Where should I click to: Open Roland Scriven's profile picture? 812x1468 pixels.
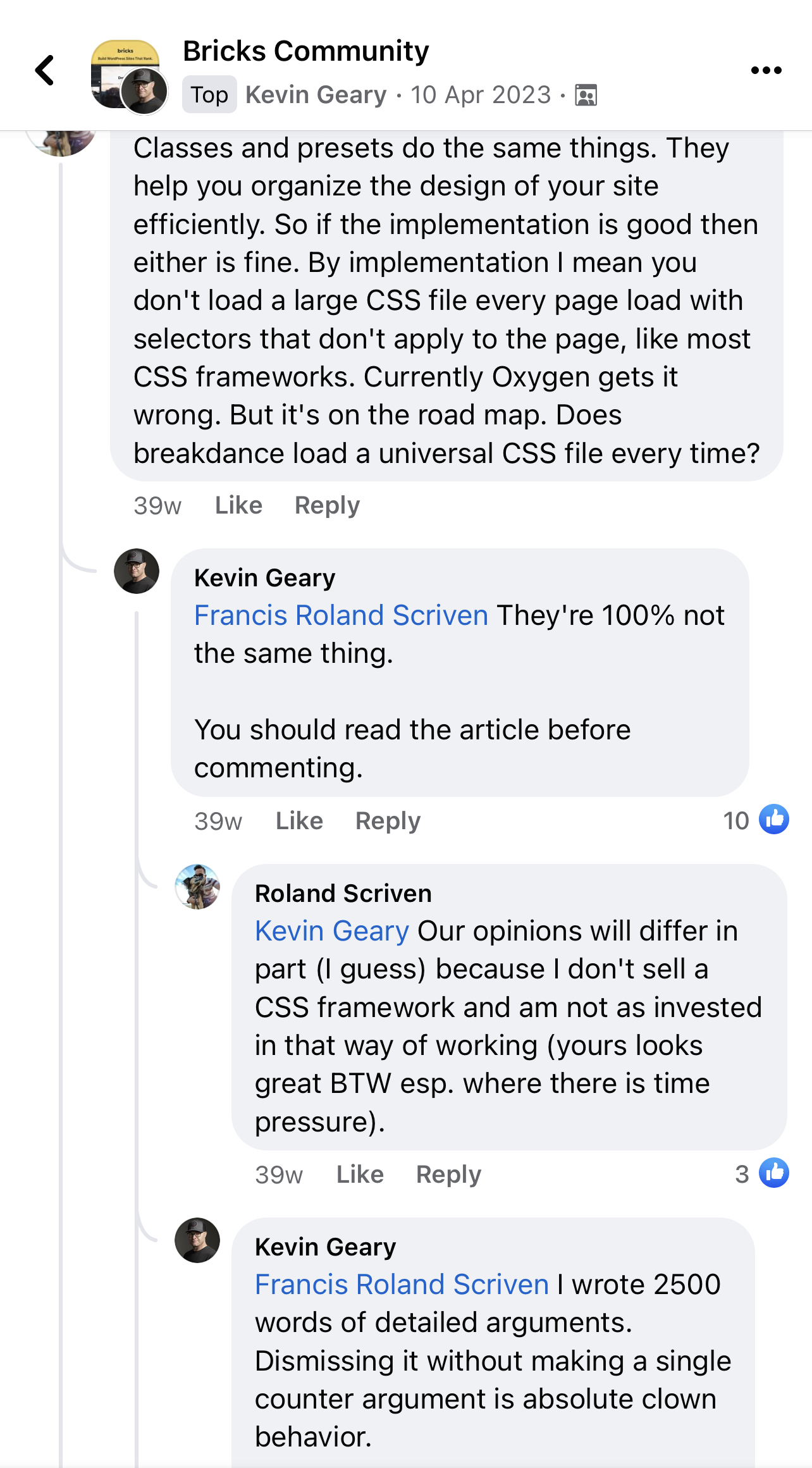197,887
